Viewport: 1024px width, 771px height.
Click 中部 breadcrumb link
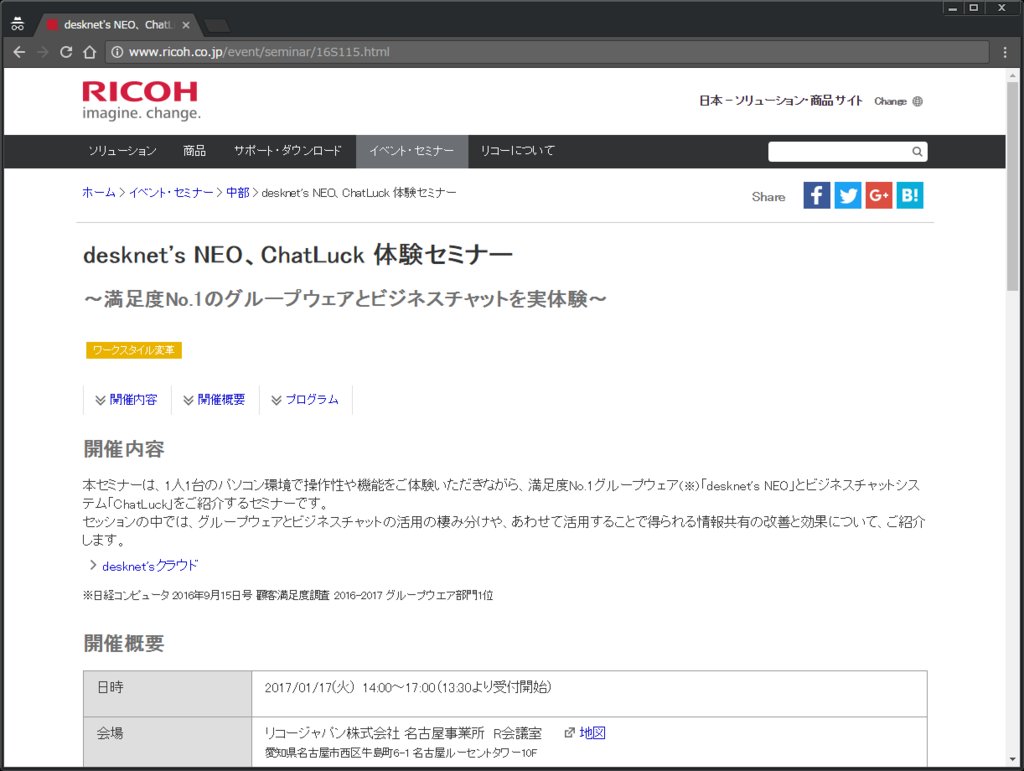click(238, 193)
